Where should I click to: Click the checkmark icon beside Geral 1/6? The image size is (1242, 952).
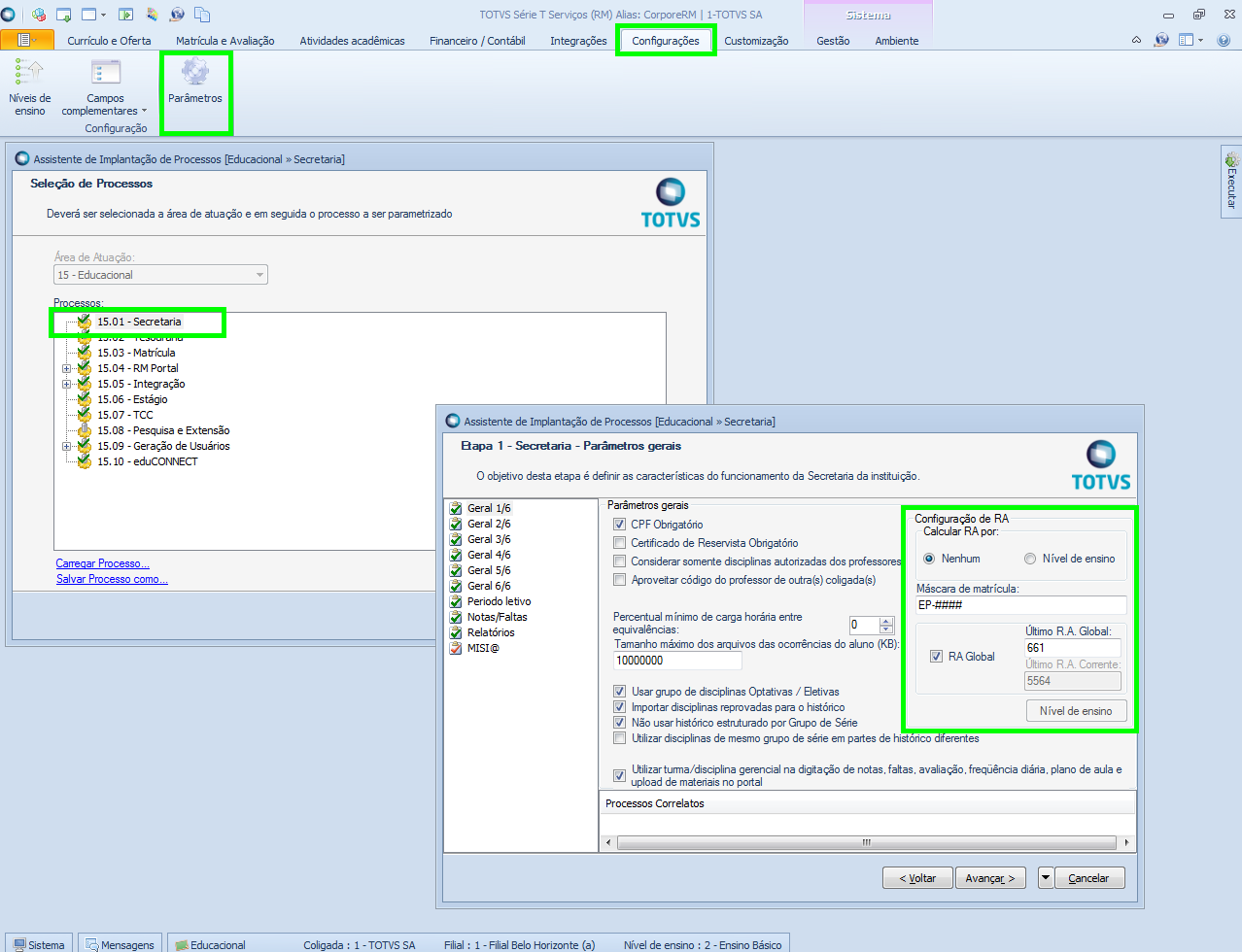[x=456, y=508]
